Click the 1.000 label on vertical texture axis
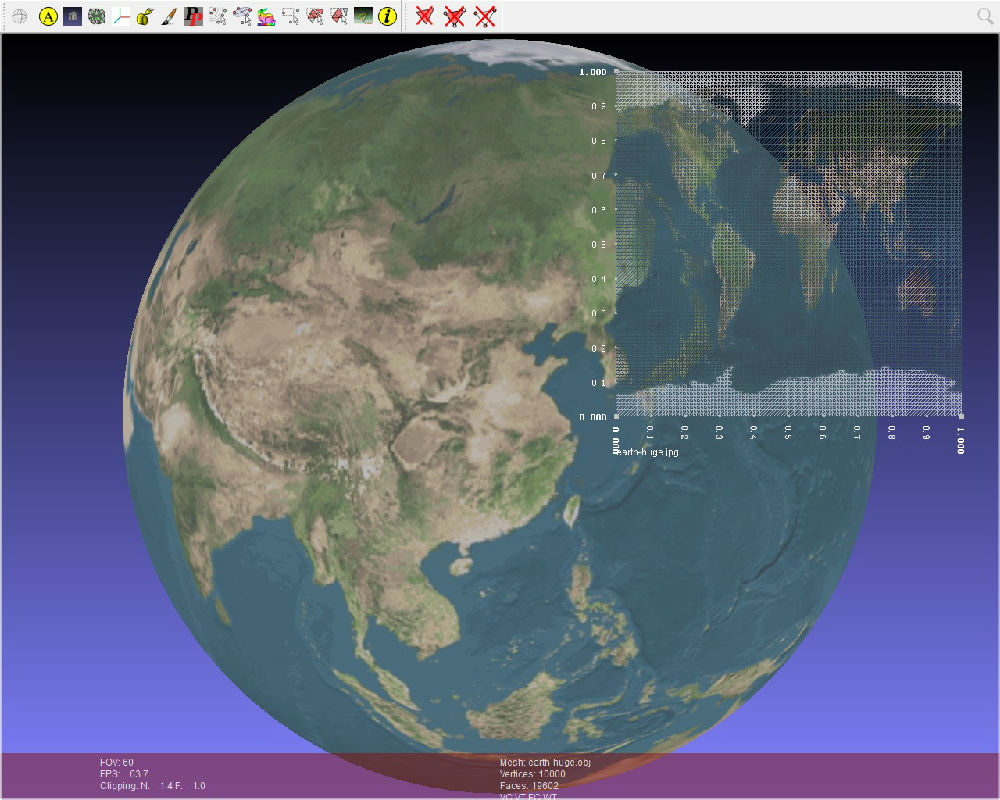 point(592,72)
